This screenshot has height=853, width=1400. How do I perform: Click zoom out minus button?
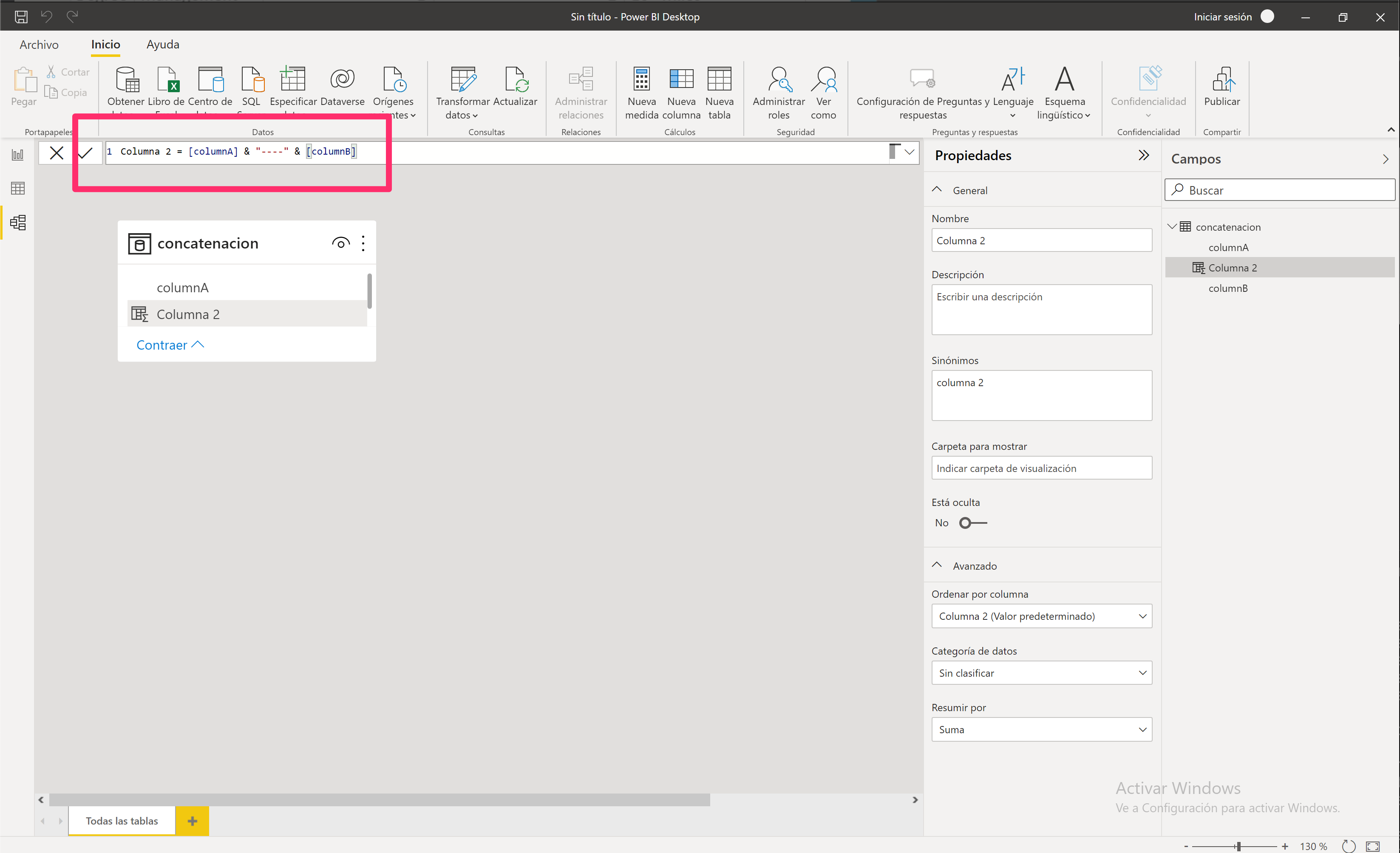tap(1186, 846)
